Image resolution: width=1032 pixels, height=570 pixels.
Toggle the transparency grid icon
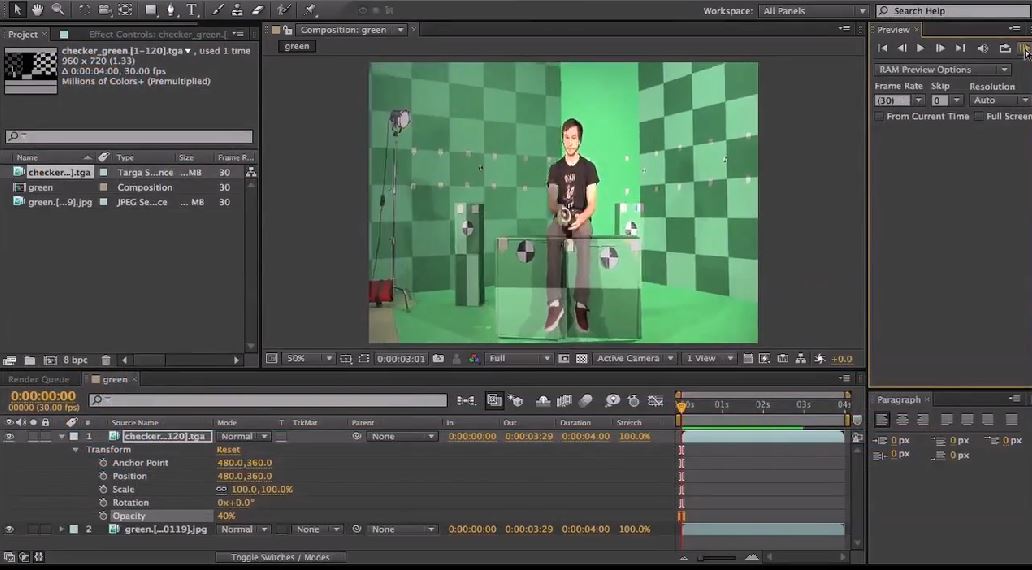pyautogui.click(x=582, y=359)
